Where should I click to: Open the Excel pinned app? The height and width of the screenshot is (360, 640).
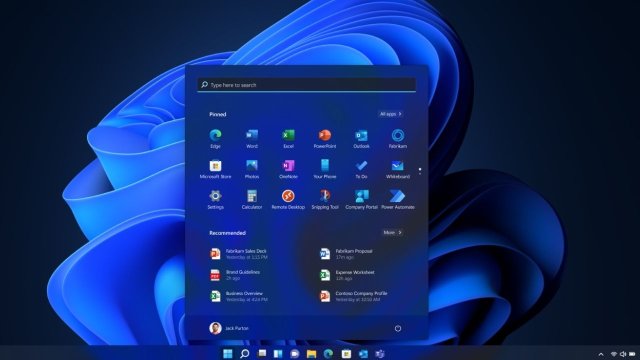click(288, 139)
